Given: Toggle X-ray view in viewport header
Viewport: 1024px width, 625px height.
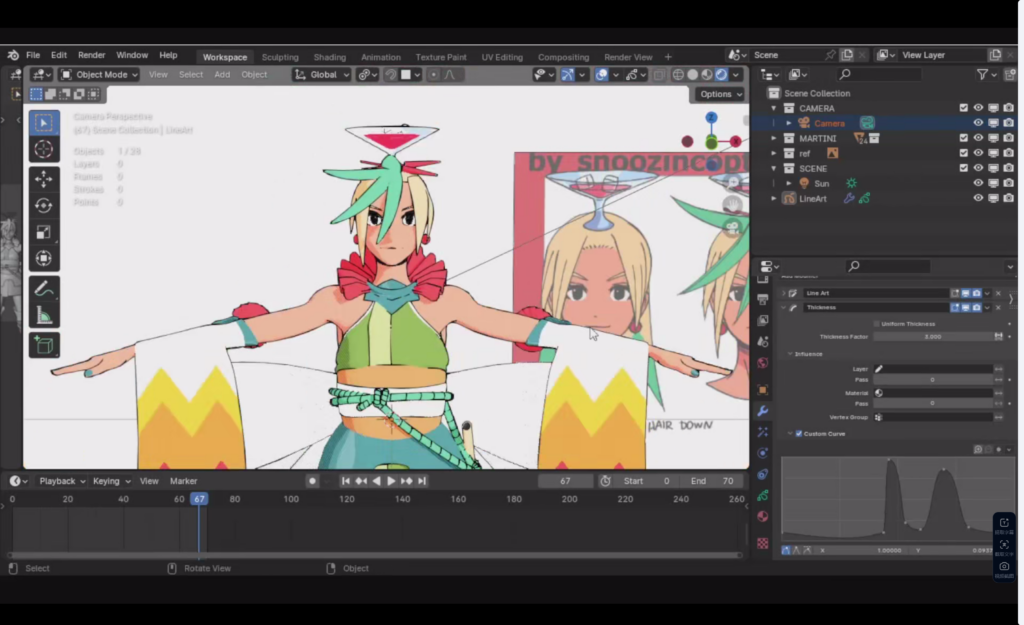Looking at the screenshot, I should (659, 74).
